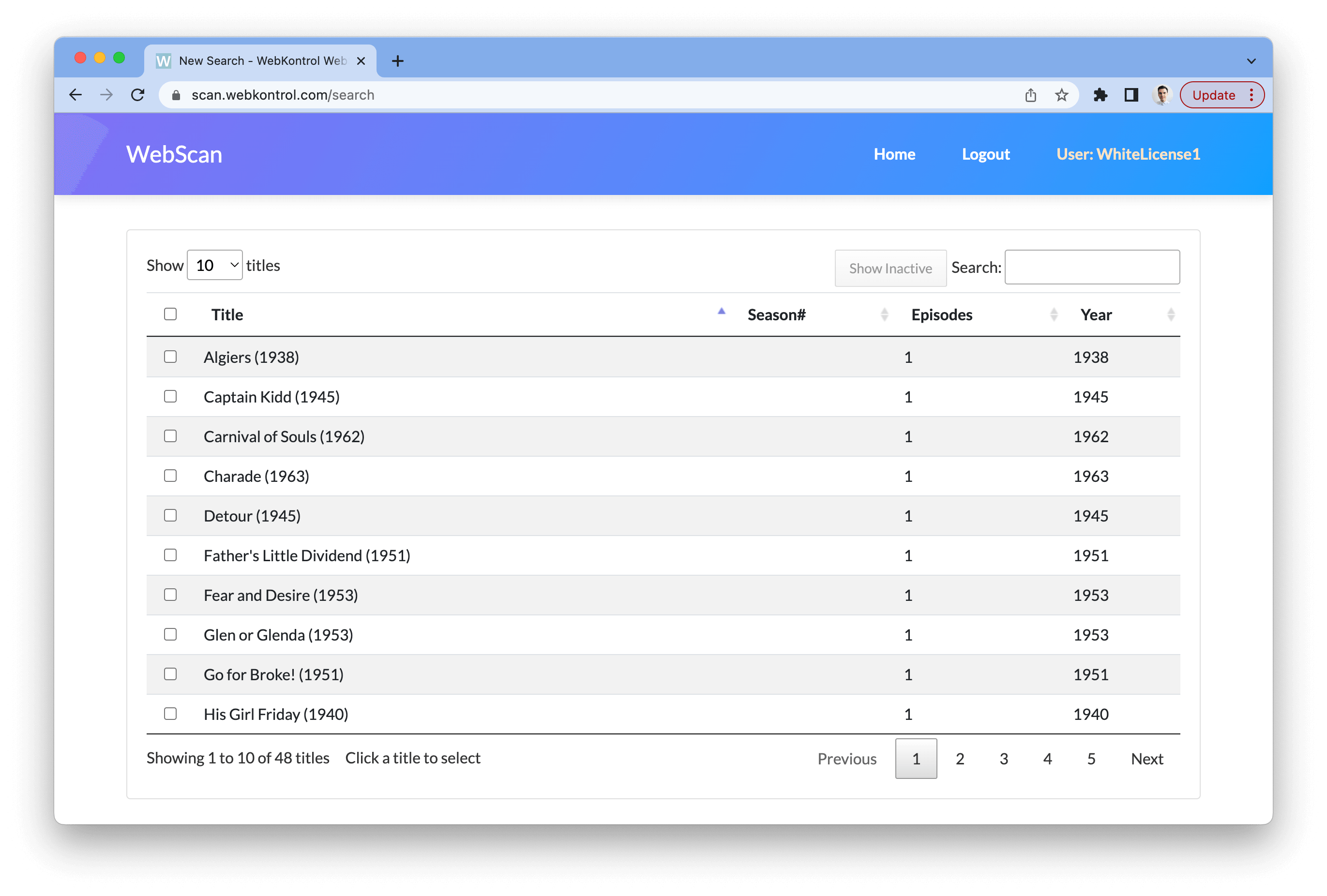
Task: Open the Home nav link
Action: (894, 154)
